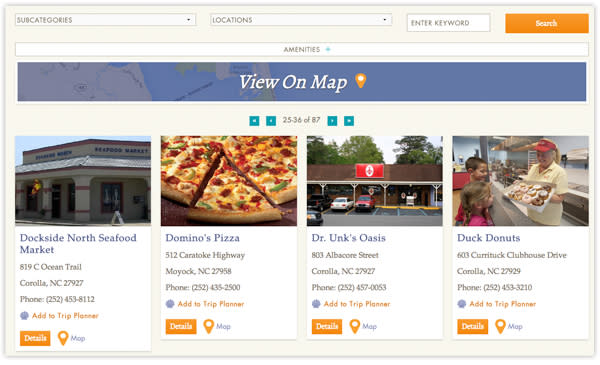Click shell icon beside Dockside North Add to Trip Planner
Viewport: 600px width, 365px height.
click(24, 316)
